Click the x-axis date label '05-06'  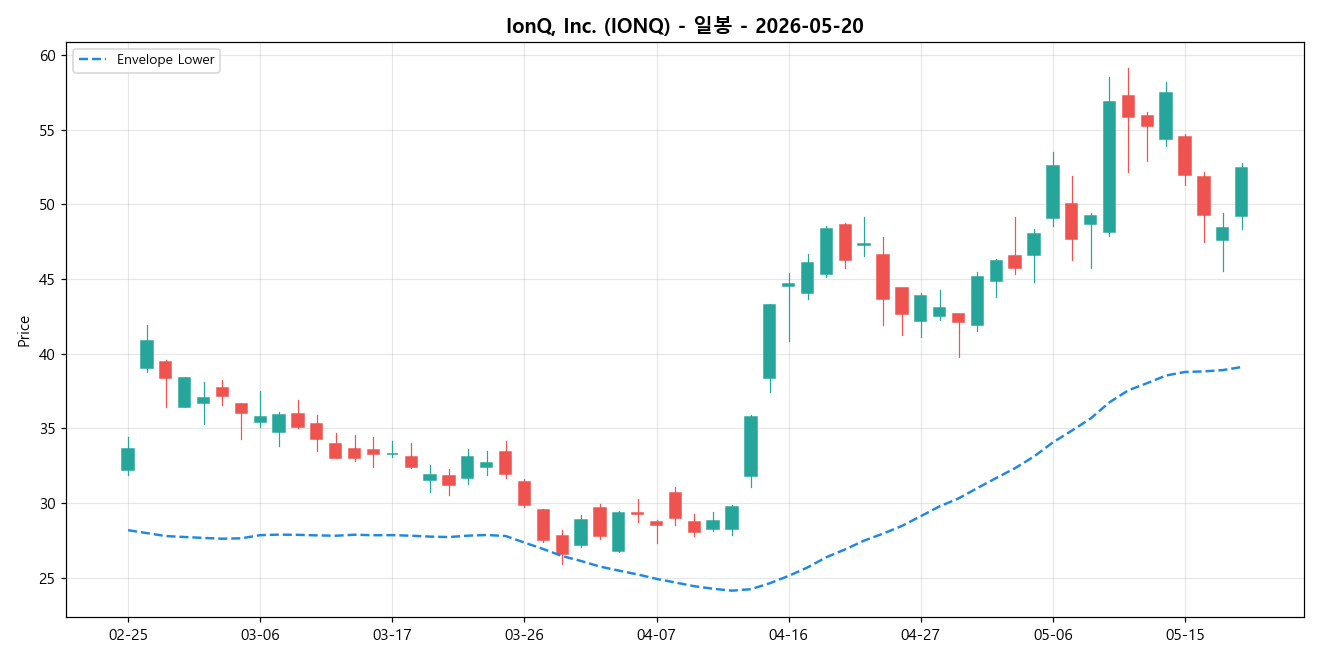coord(1053,634)
